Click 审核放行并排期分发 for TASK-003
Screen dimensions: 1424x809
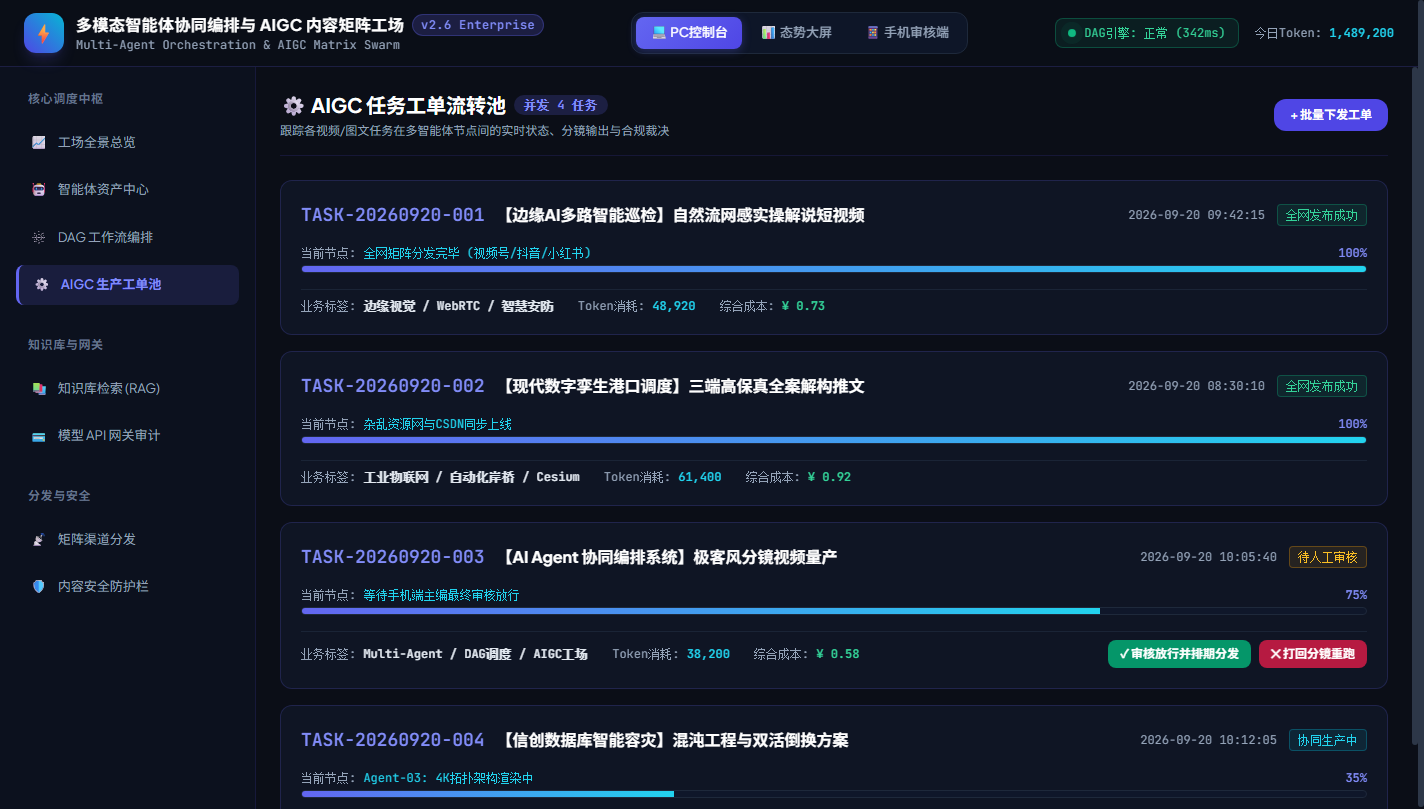pyautogui.click(x=1179, y=654)
